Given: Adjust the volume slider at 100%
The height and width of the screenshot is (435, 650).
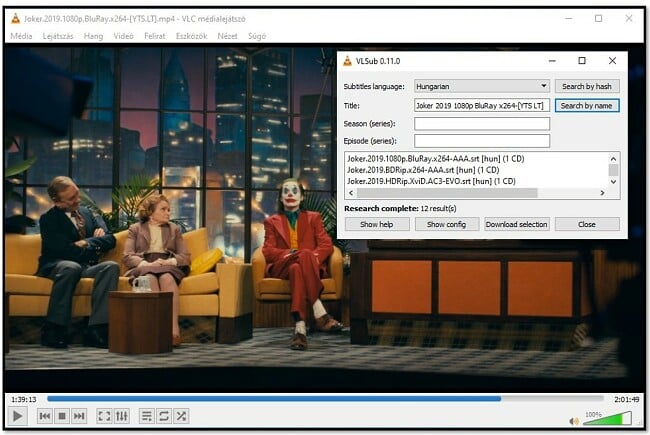Looking at the screenshot, I should pyautogui.click(x=607, y=419).
